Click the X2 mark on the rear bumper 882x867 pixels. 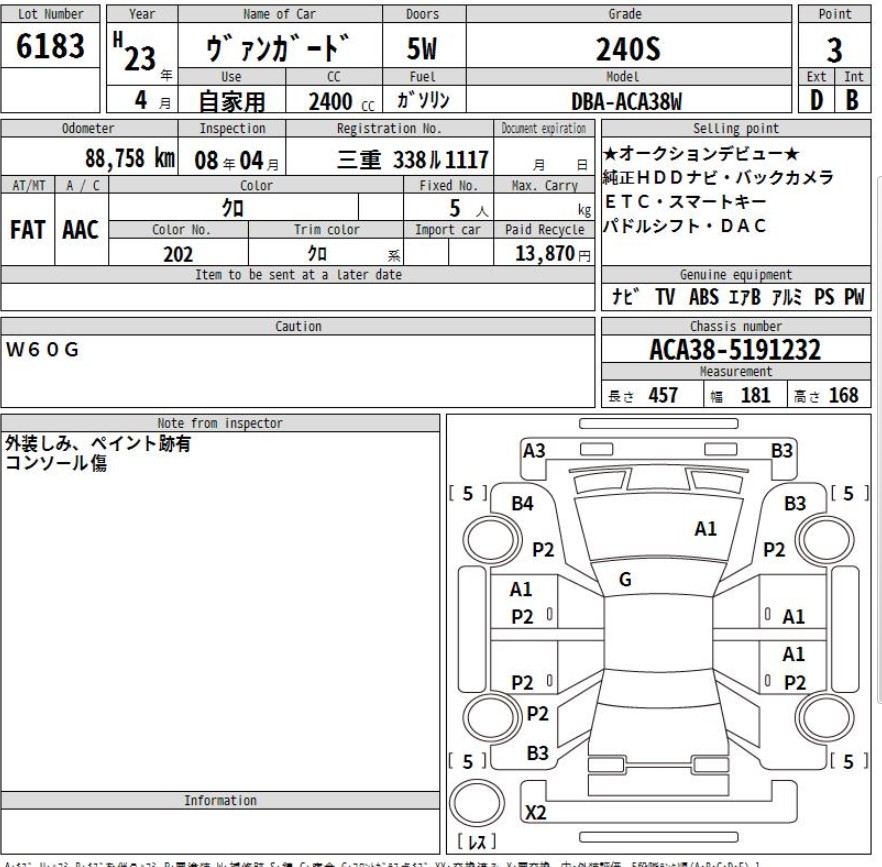[x=537, y=814]
